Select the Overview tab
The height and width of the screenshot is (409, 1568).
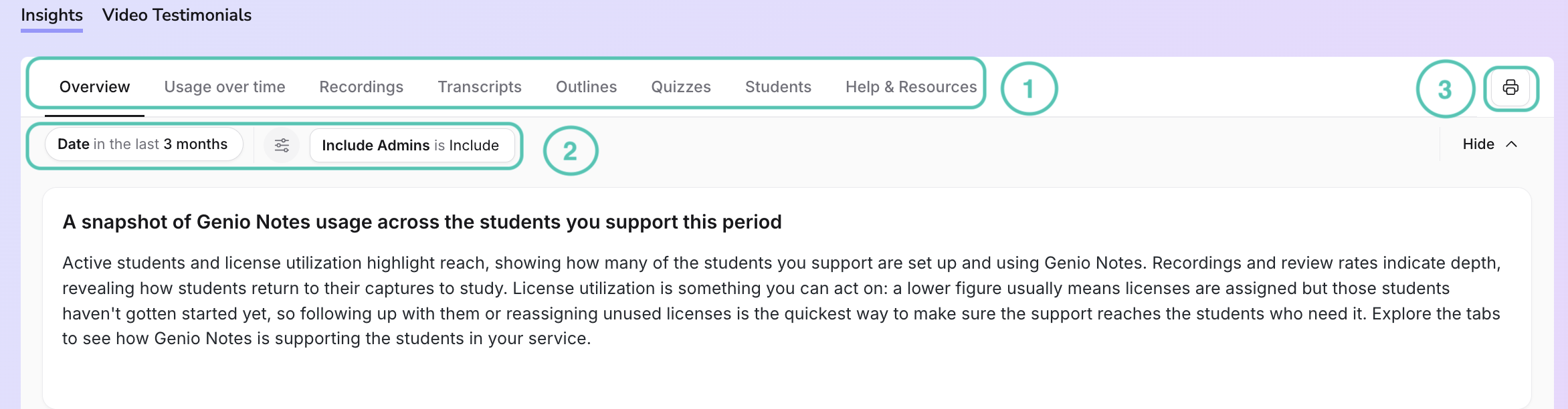coord(94,87)
